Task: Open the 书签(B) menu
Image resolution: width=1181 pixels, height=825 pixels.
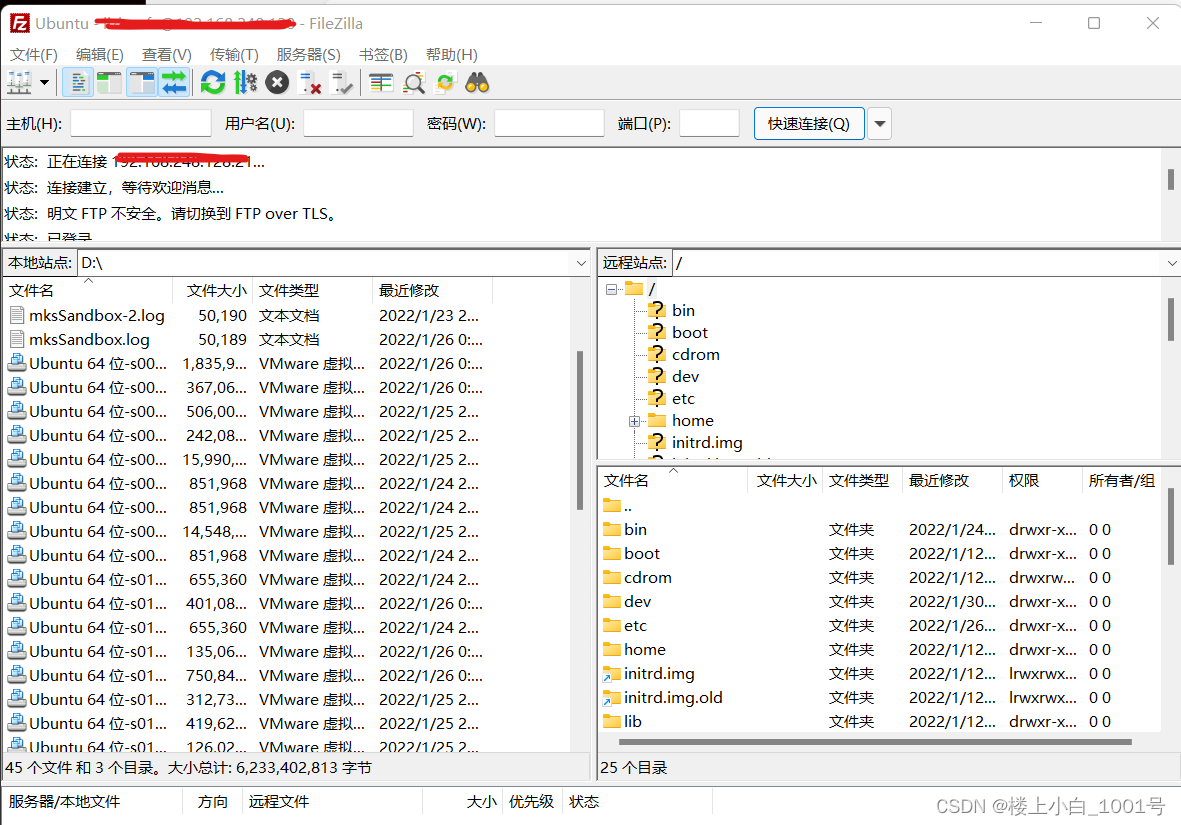Action: coord(383,54)
